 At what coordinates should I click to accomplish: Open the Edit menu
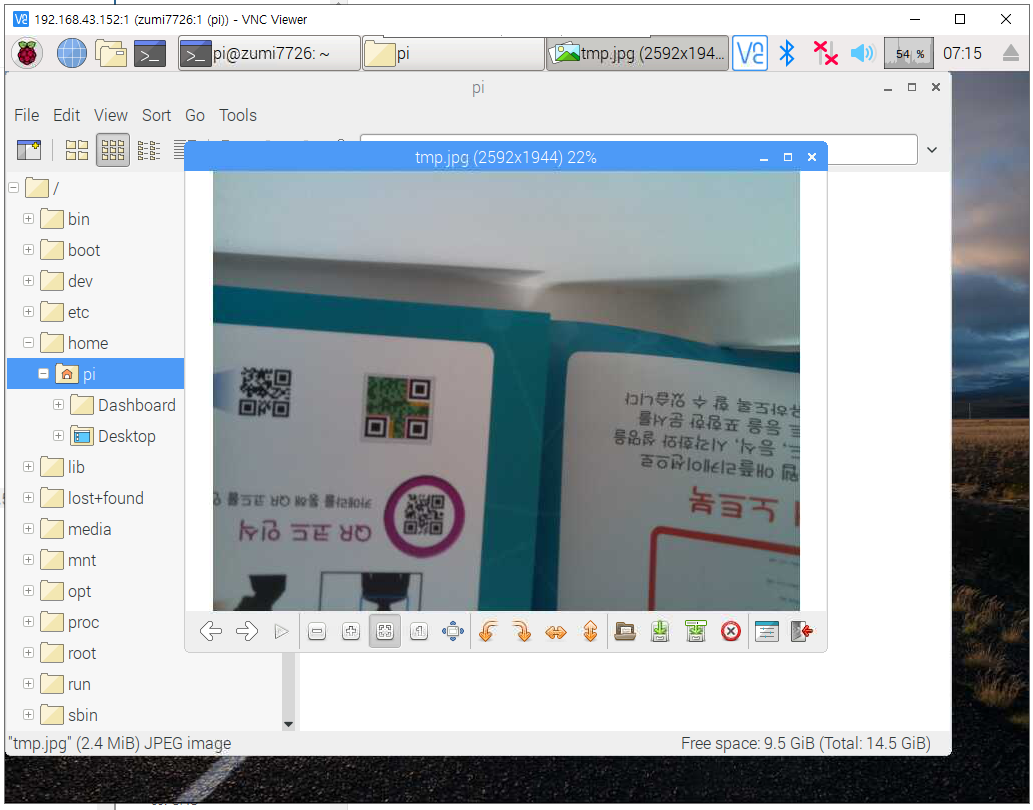pyautogui.click(x=67, y=115)
